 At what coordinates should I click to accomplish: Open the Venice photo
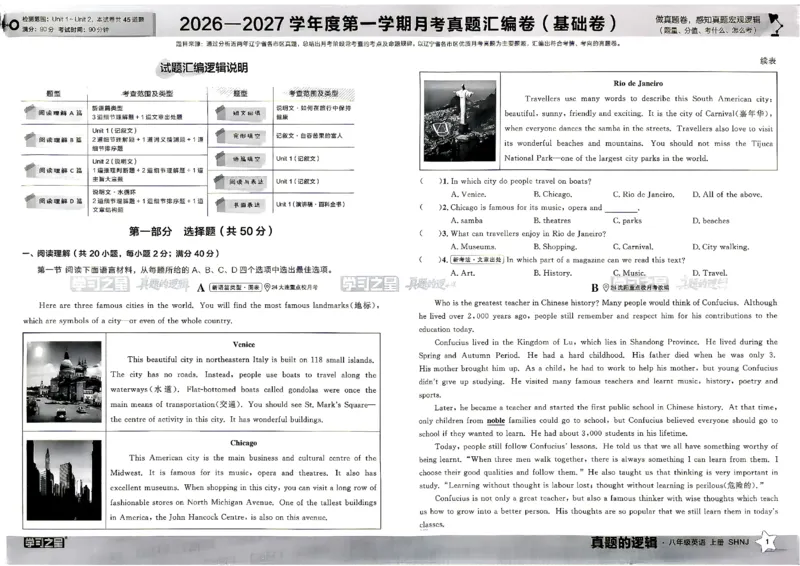click(64, 382)
